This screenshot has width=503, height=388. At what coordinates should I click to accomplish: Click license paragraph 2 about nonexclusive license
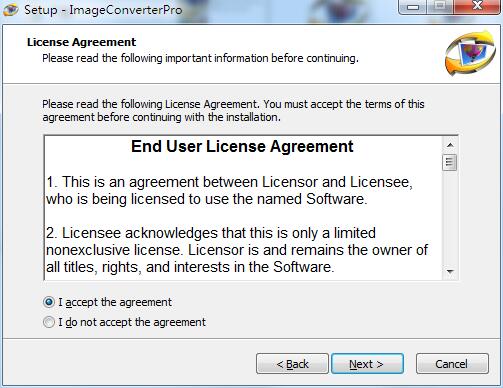[237, 250]
